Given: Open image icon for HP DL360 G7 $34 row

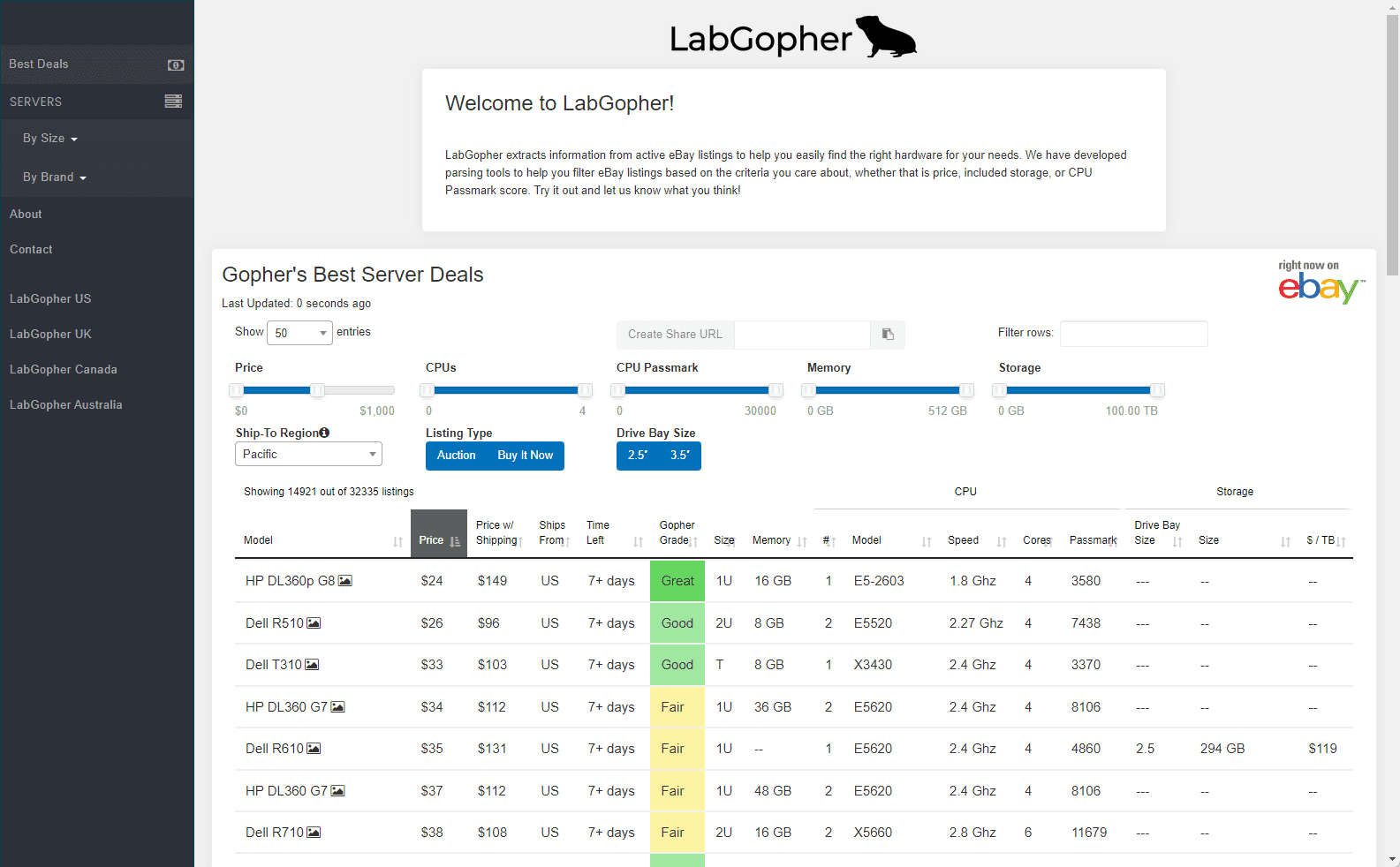Looking at the screenshot, I should pyautogui.click(x=337, y=707).
